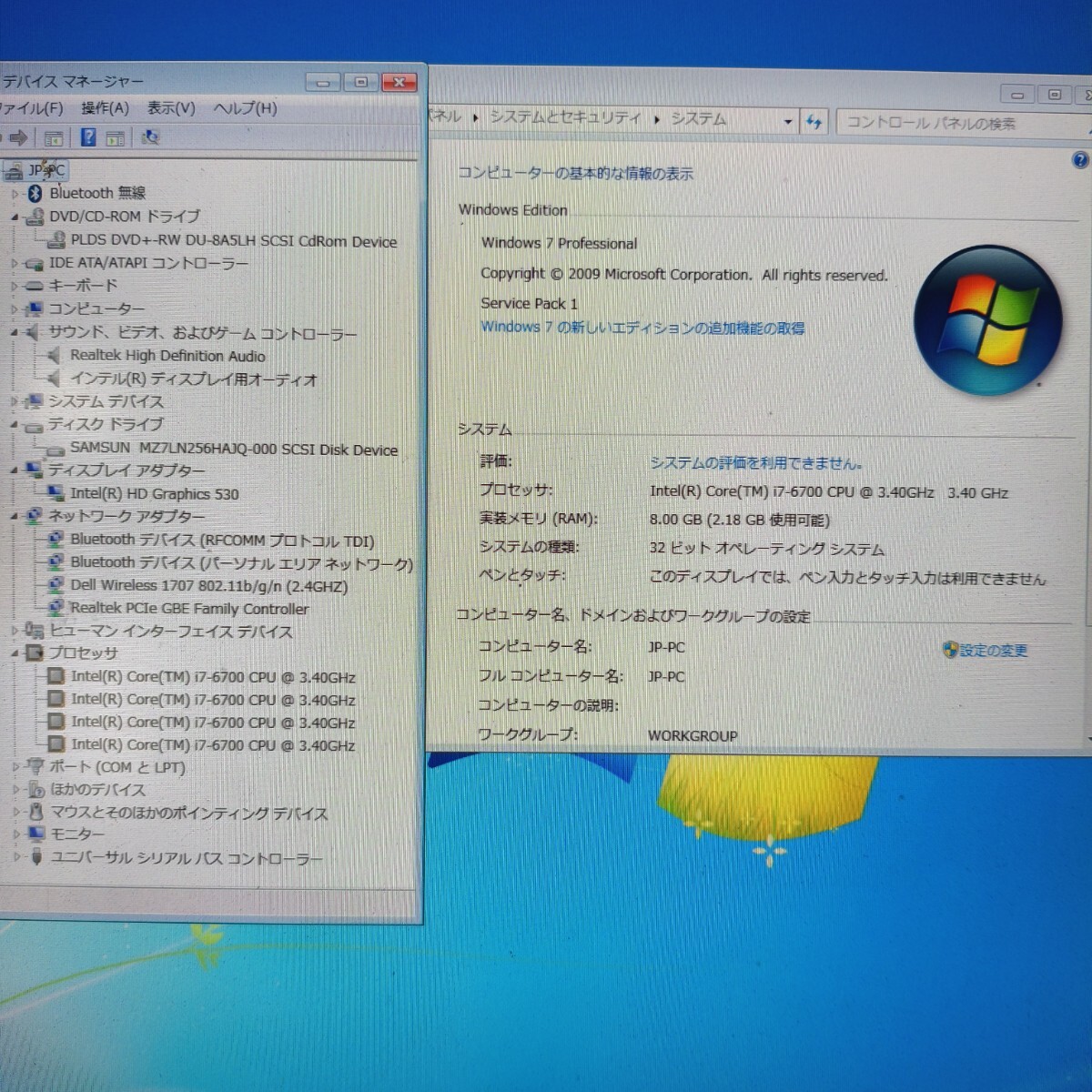Viewport: 1092px width, 1092px height.
Task: Expand the ほかのデバイス tree node
Action: tap(15, 790)
